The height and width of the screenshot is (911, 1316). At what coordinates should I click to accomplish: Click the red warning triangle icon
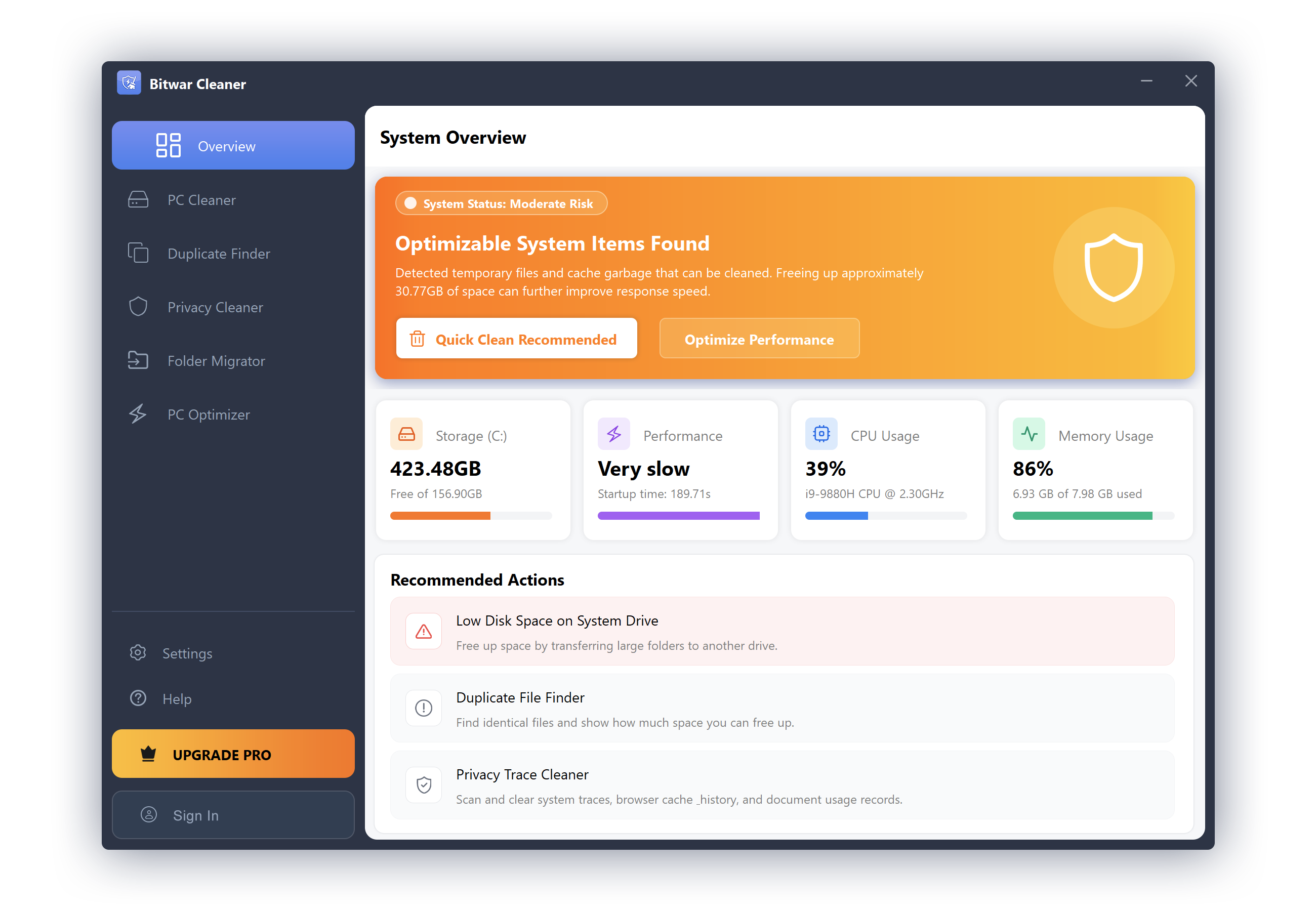(x=424, y=631)
